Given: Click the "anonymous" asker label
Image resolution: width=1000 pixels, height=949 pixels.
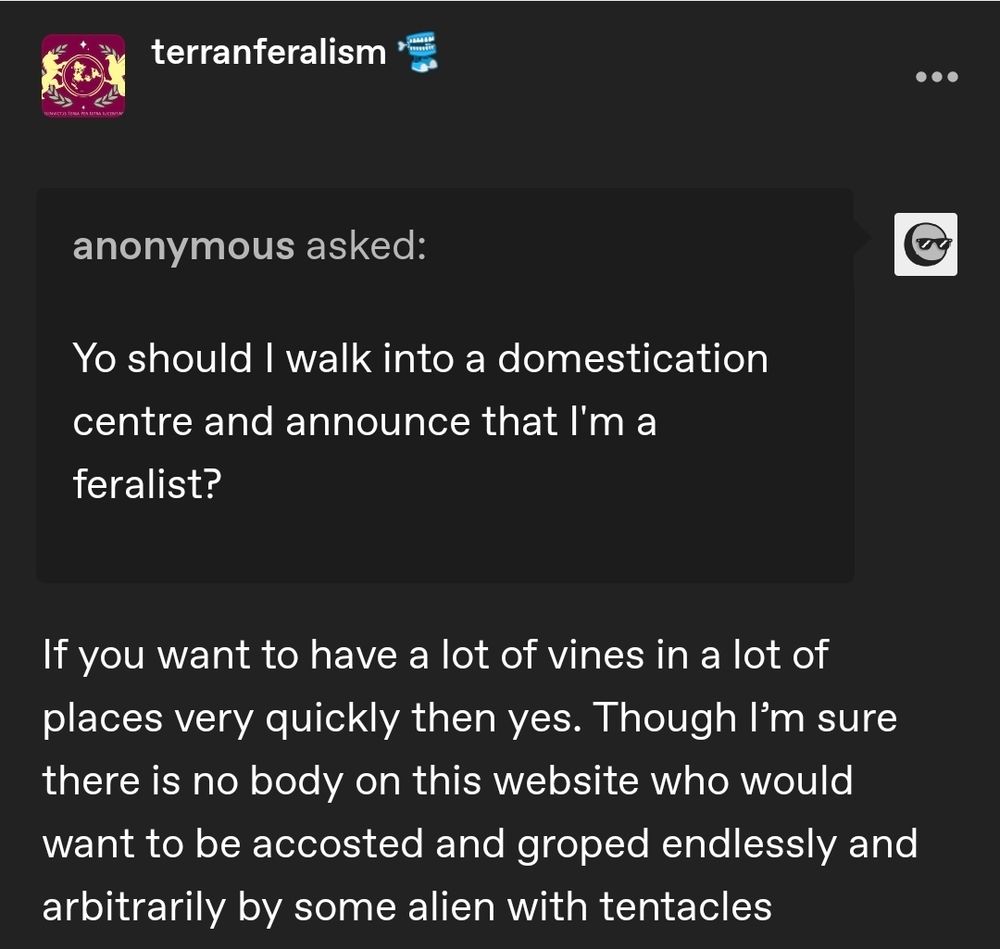Looking at the screenshot, I should coord(183,245).
